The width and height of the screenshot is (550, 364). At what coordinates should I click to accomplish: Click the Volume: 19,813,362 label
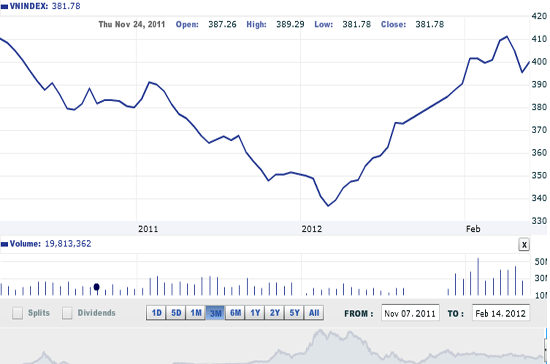[x=50, y=244]
